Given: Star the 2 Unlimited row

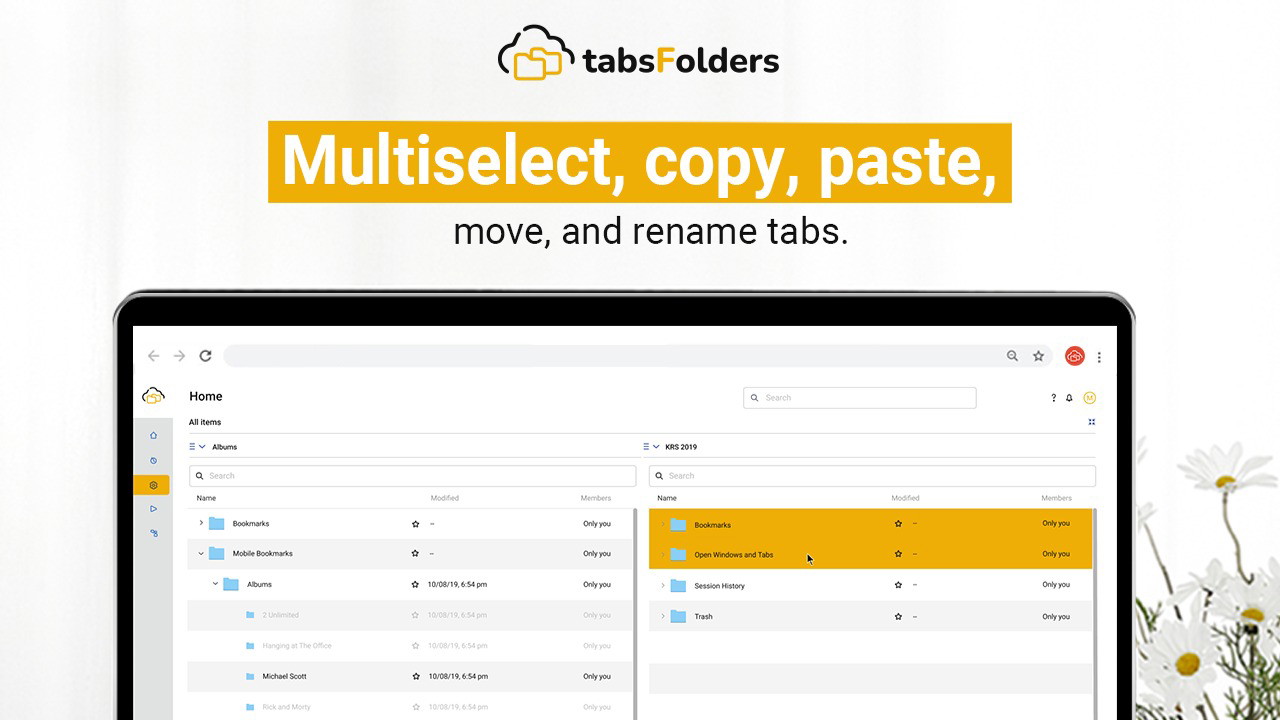Looking at the screenshot, I should coord(415,615).
